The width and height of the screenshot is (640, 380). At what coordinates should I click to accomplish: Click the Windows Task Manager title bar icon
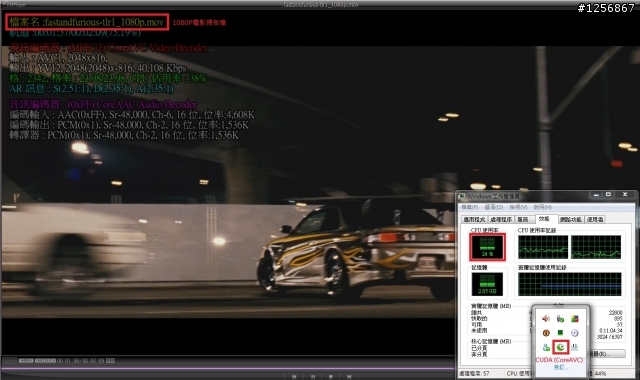click(x=462, y=196)
